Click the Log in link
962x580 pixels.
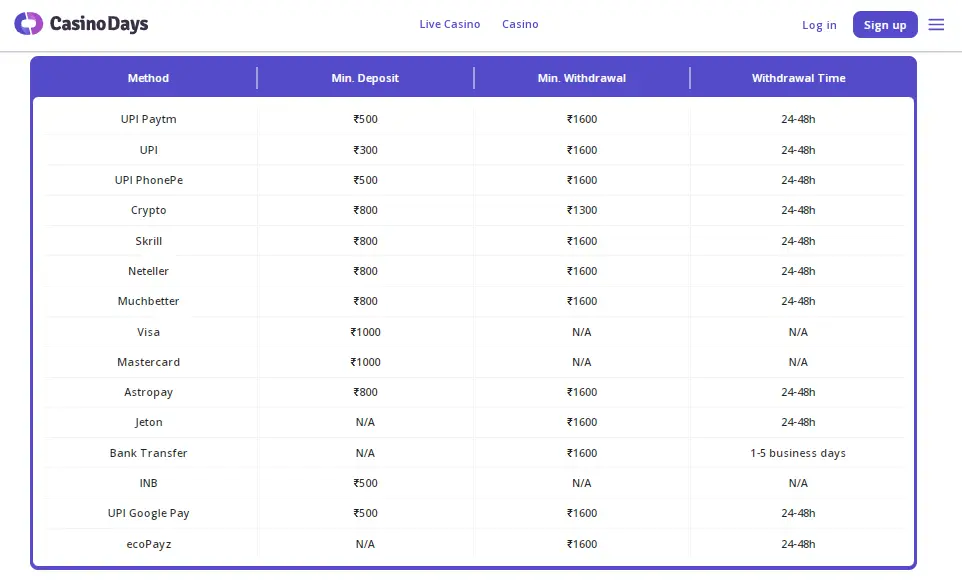819,25
